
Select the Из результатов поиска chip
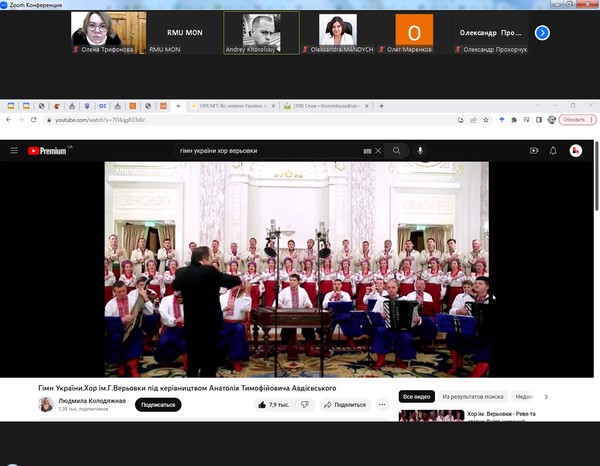[475, 396]
